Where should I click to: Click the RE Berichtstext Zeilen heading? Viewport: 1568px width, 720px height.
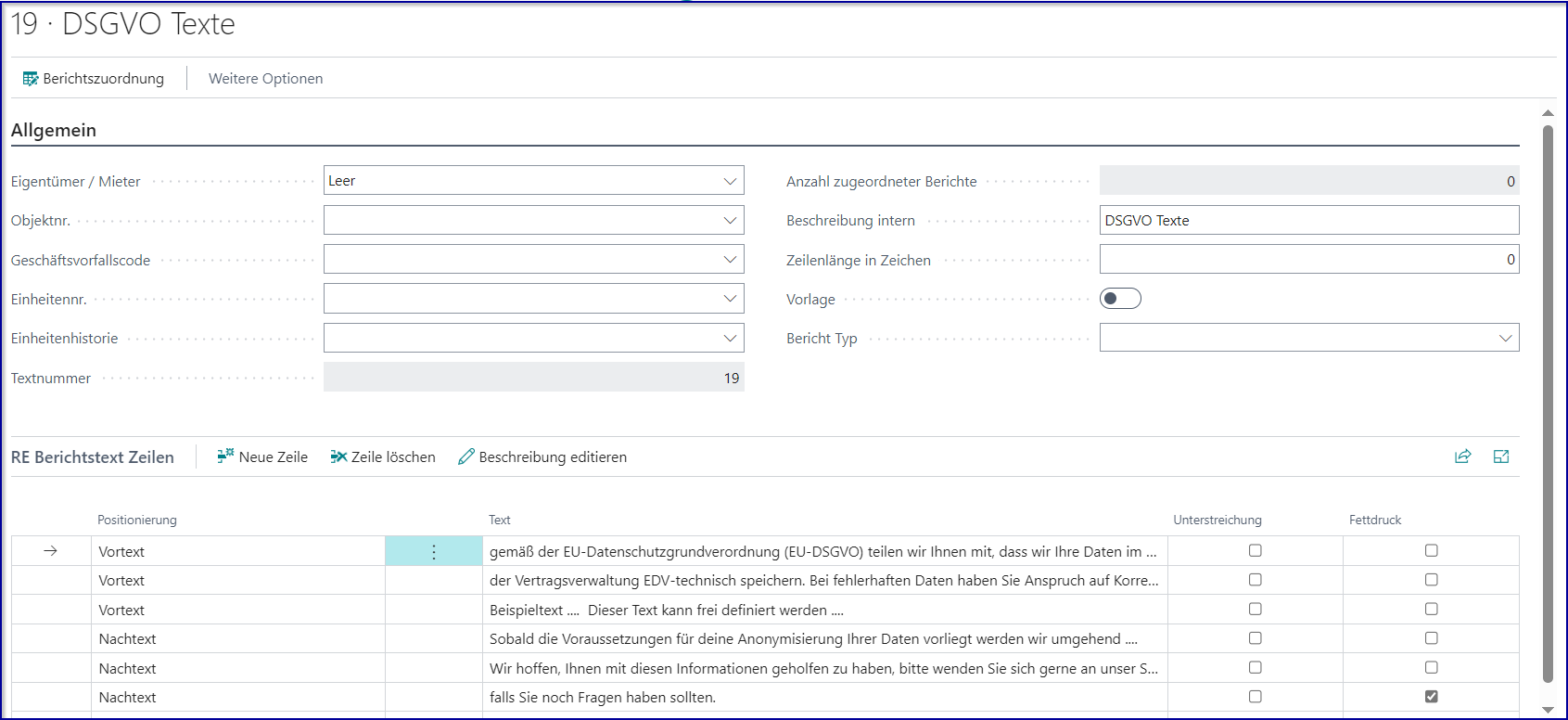pyautogui.click(x=93, y=457)
